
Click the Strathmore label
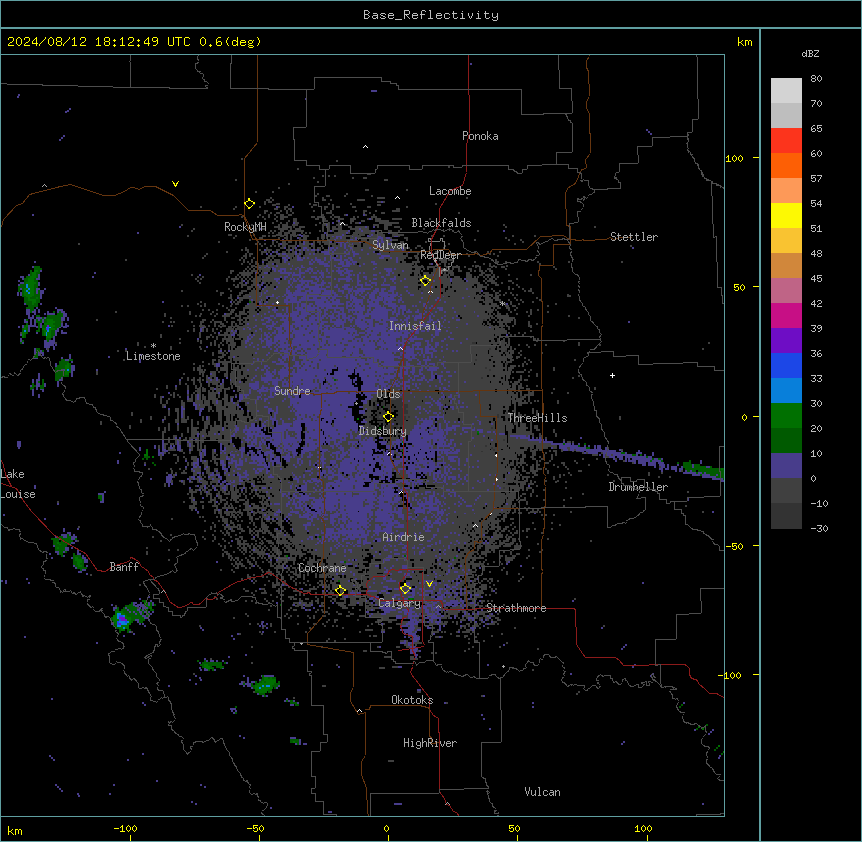tap(516, 608)
